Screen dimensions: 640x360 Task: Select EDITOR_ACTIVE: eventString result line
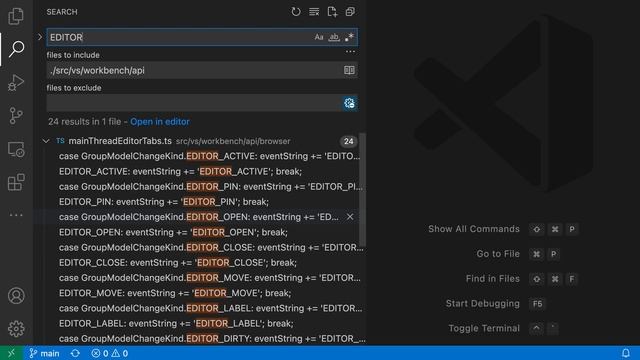pyautogui.click(x=180, y=171)
